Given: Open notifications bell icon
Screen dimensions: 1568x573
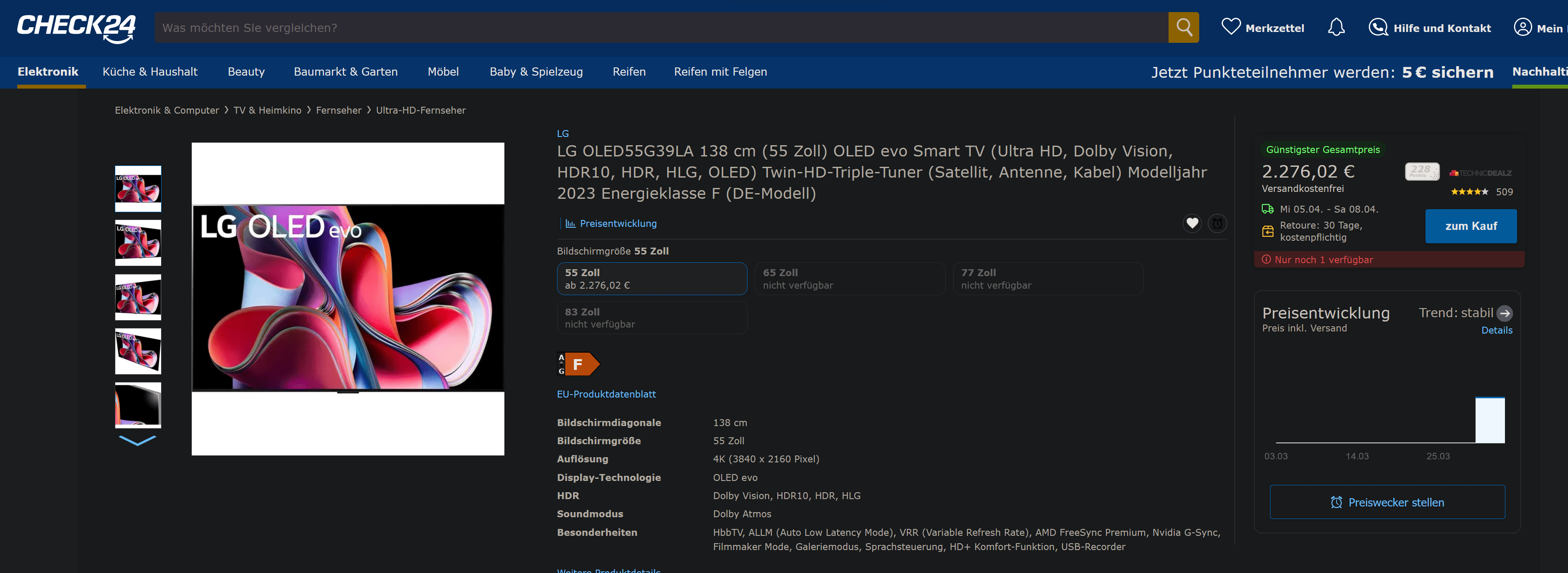Looking at the screenshot, I should 1336,27.
